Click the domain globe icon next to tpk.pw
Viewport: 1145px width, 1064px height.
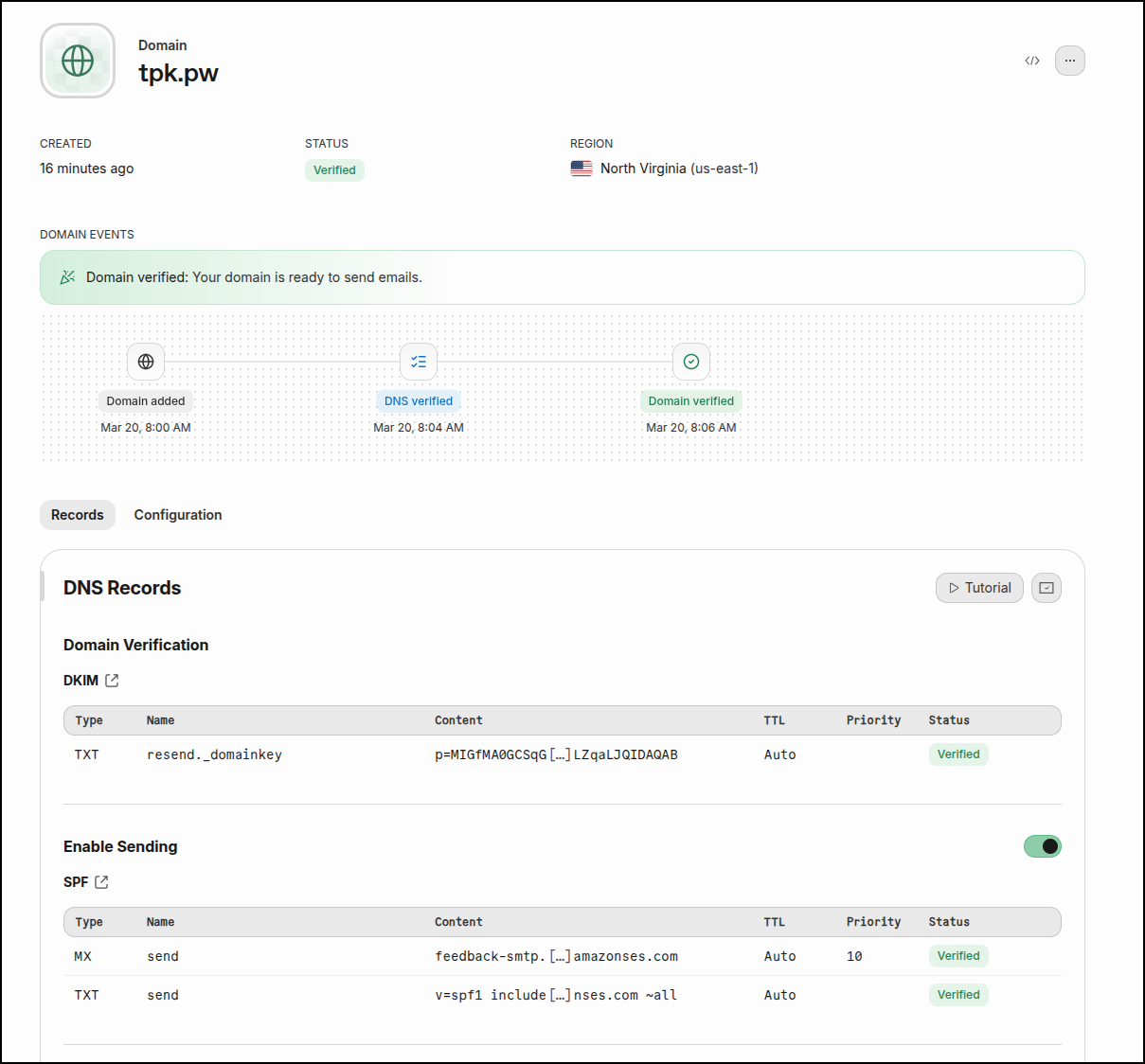[78, 61]
